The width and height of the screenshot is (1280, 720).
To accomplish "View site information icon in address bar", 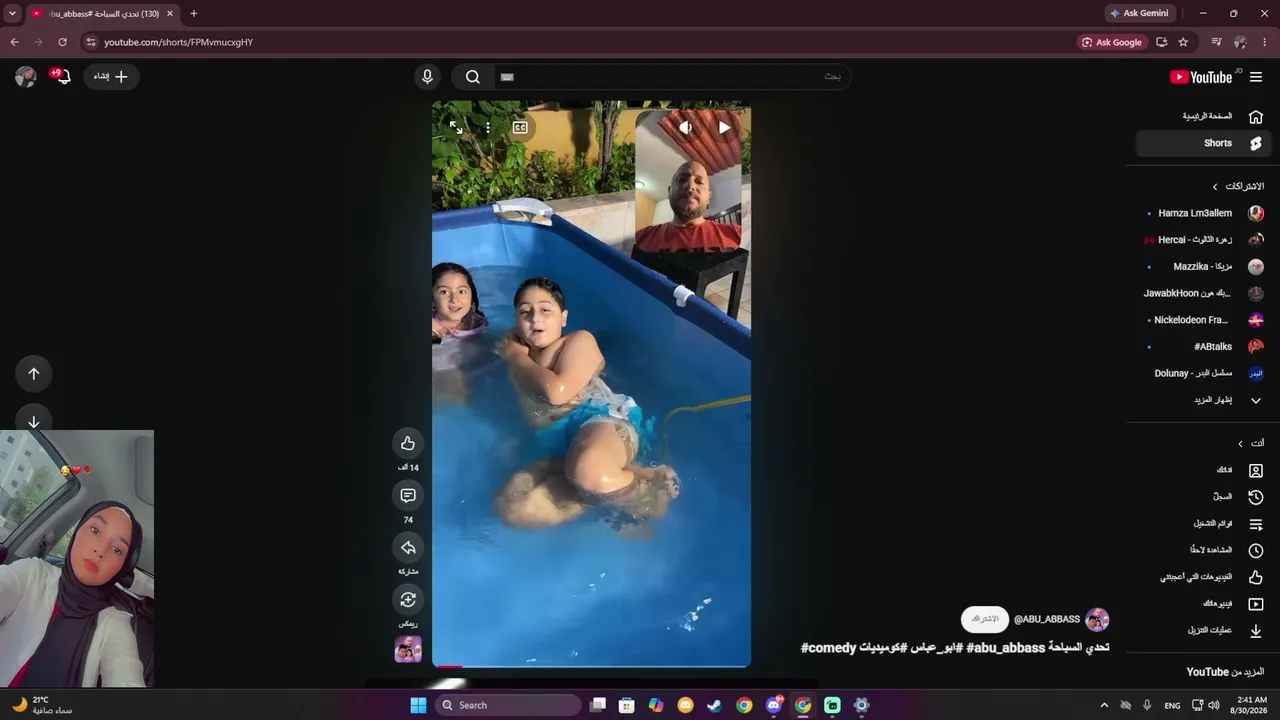I will pos(91,42).
